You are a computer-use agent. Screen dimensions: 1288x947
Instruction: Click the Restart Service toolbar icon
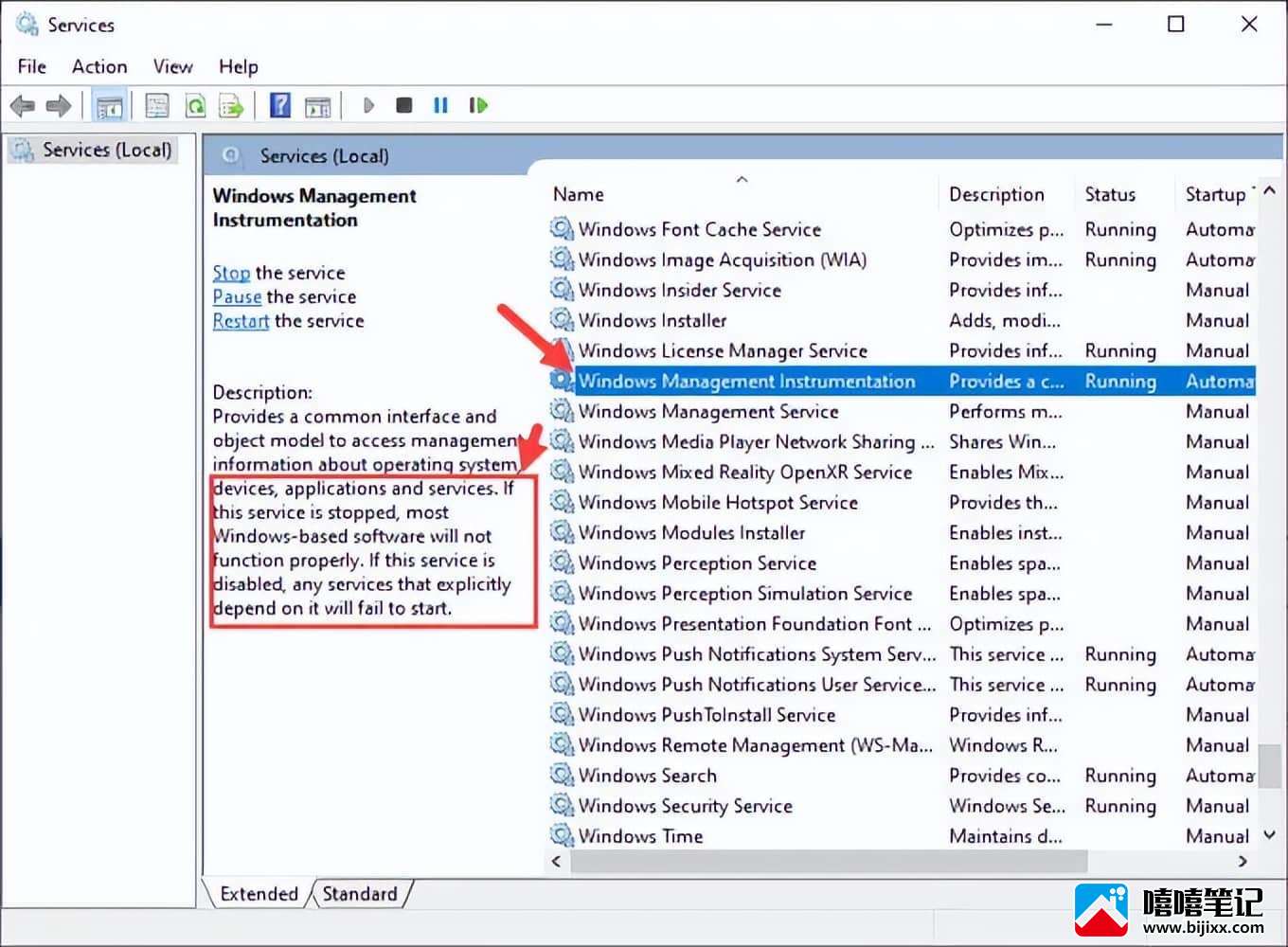click(478, 105)
